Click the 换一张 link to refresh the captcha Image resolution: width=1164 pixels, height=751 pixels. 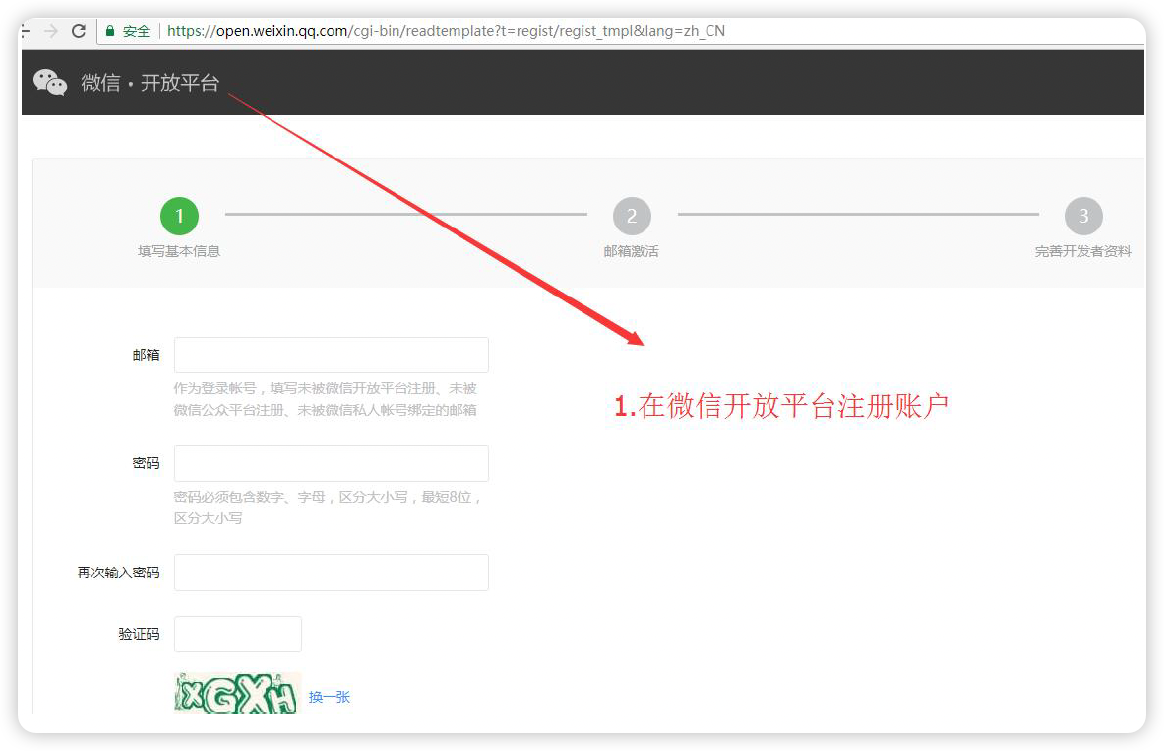tap(329, 697)
